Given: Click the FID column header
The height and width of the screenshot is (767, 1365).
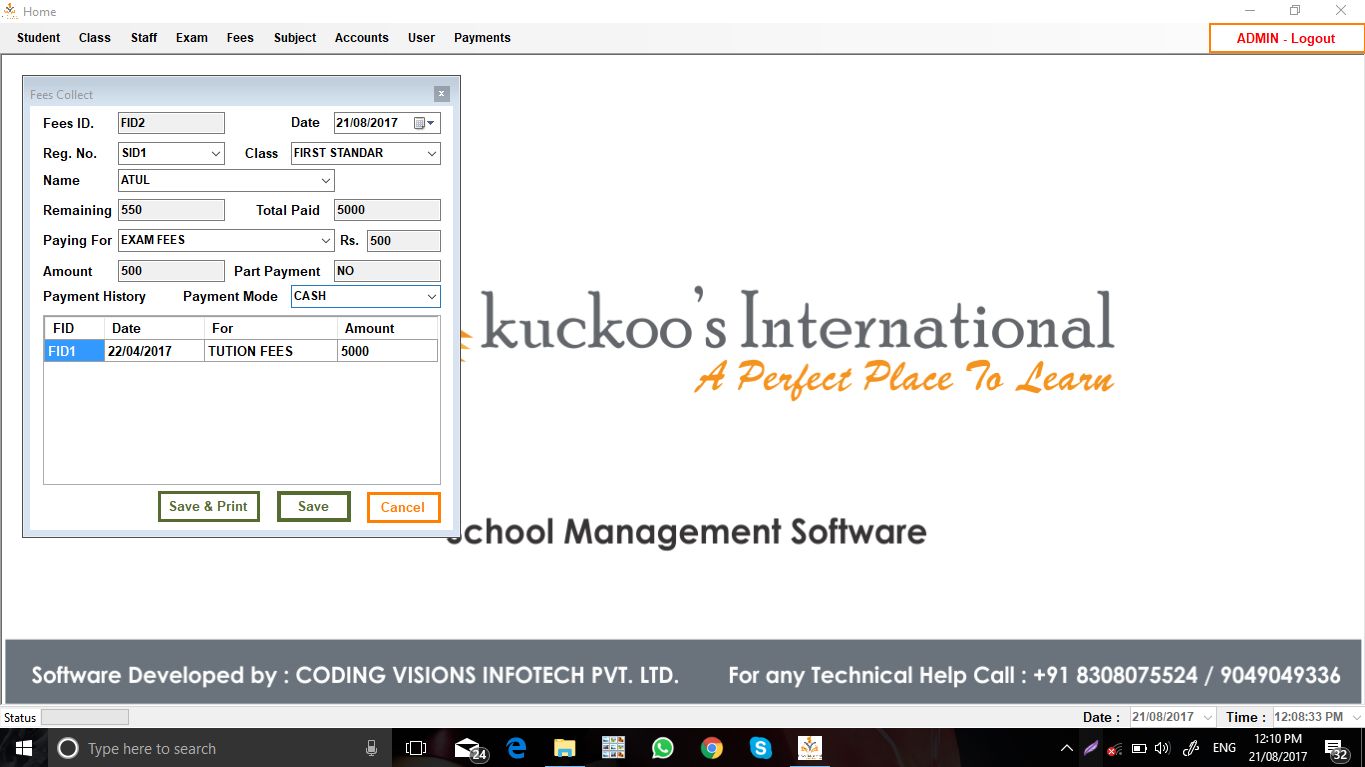Looking at the screenshot, I should pos(74,328).
